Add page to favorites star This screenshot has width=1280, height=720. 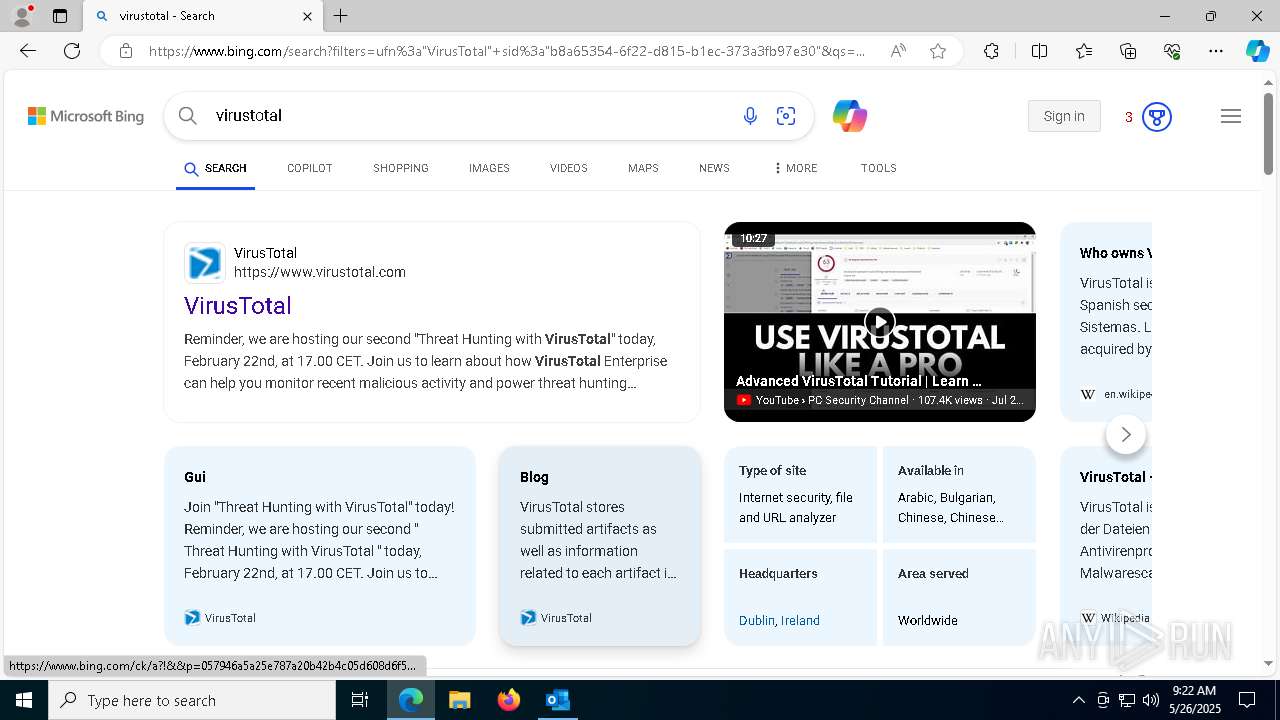coord(938,51)
